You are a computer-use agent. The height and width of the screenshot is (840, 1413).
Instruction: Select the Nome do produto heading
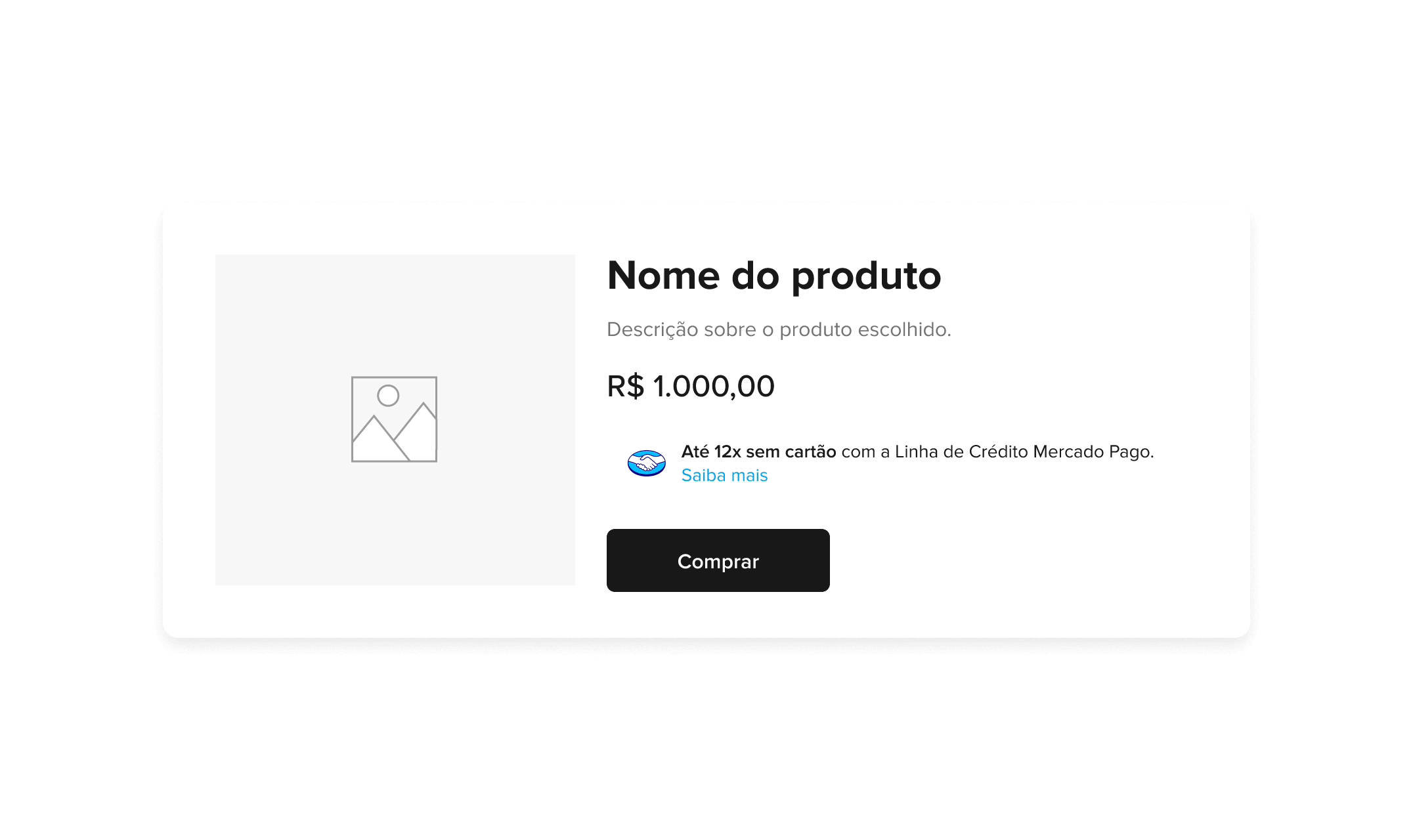click(x=774, y=275)
